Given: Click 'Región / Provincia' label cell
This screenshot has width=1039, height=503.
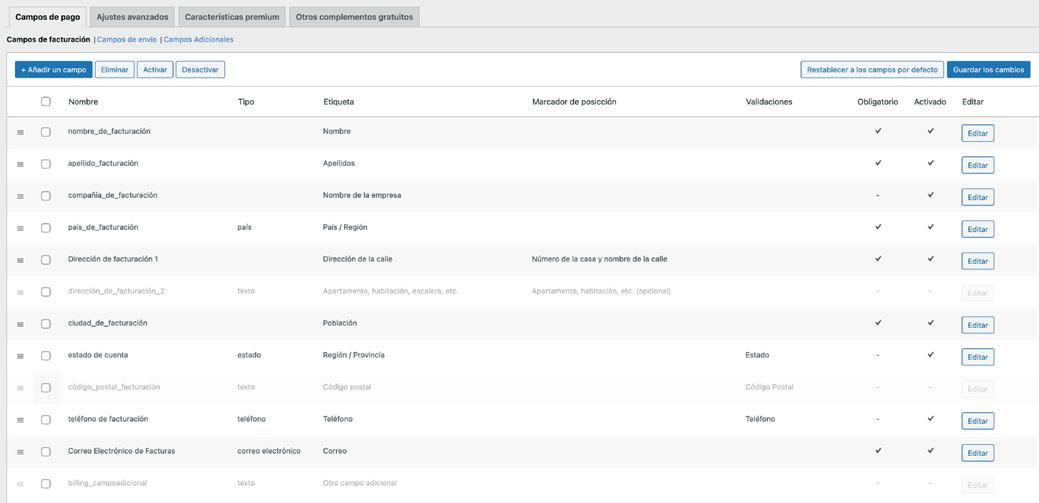Looking at the screenshot, I should click(353, 355).
